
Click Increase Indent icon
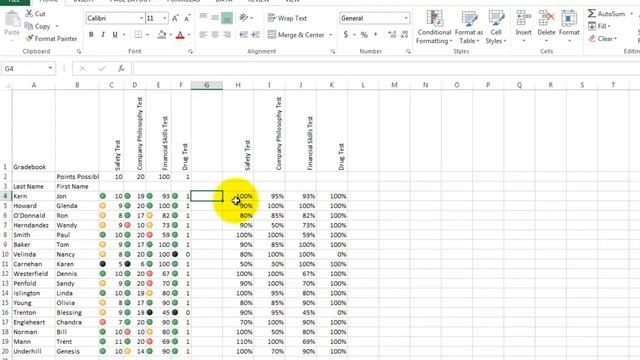(256, 35)
